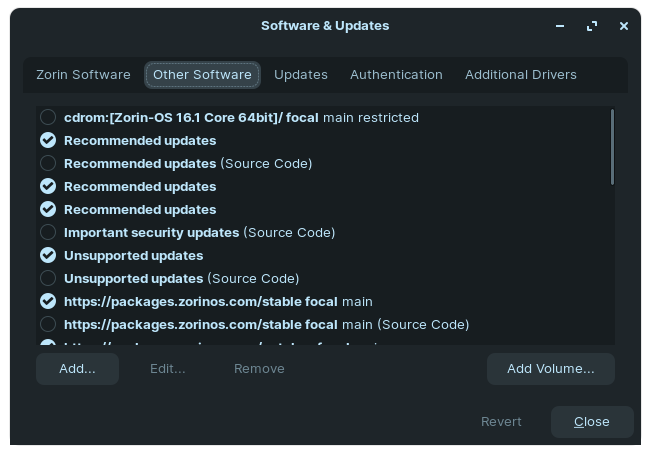Click the Add Volume... button

(x=550, y=369)
